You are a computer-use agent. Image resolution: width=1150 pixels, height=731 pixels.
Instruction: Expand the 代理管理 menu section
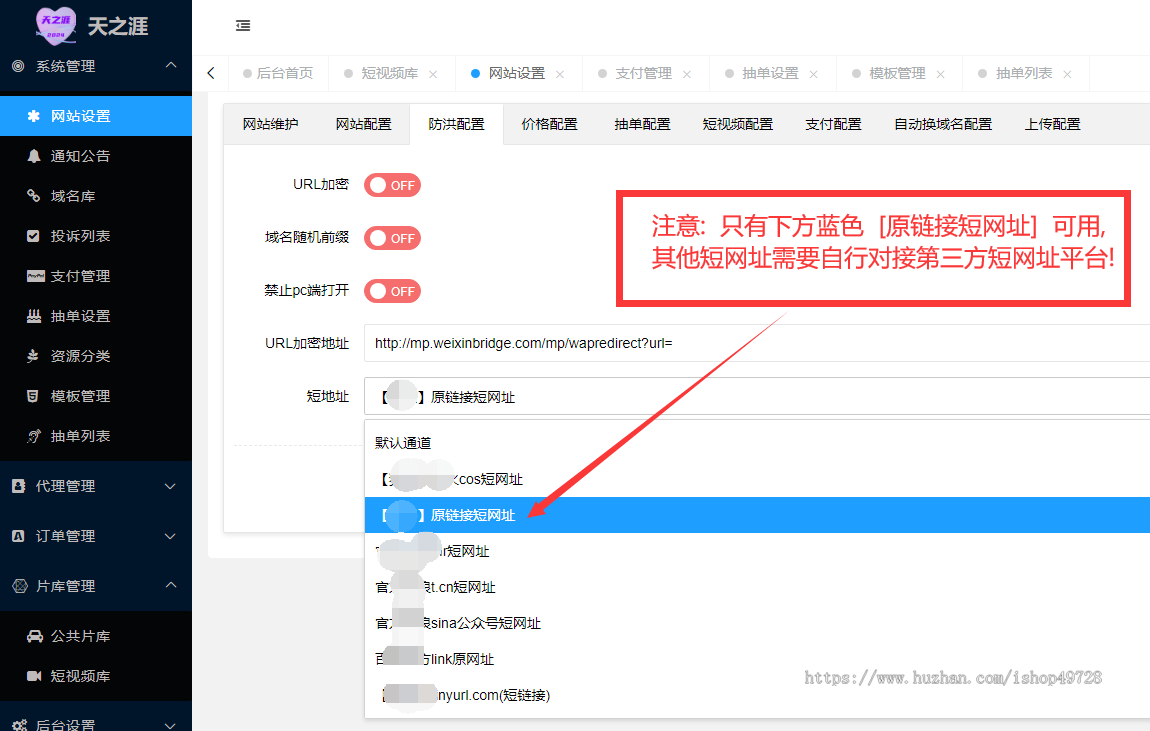tap(170, 486)
